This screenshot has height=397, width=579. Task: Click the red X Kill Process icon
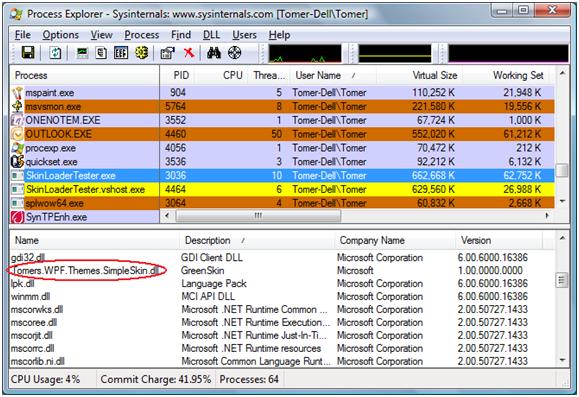[x=189, y=53]
